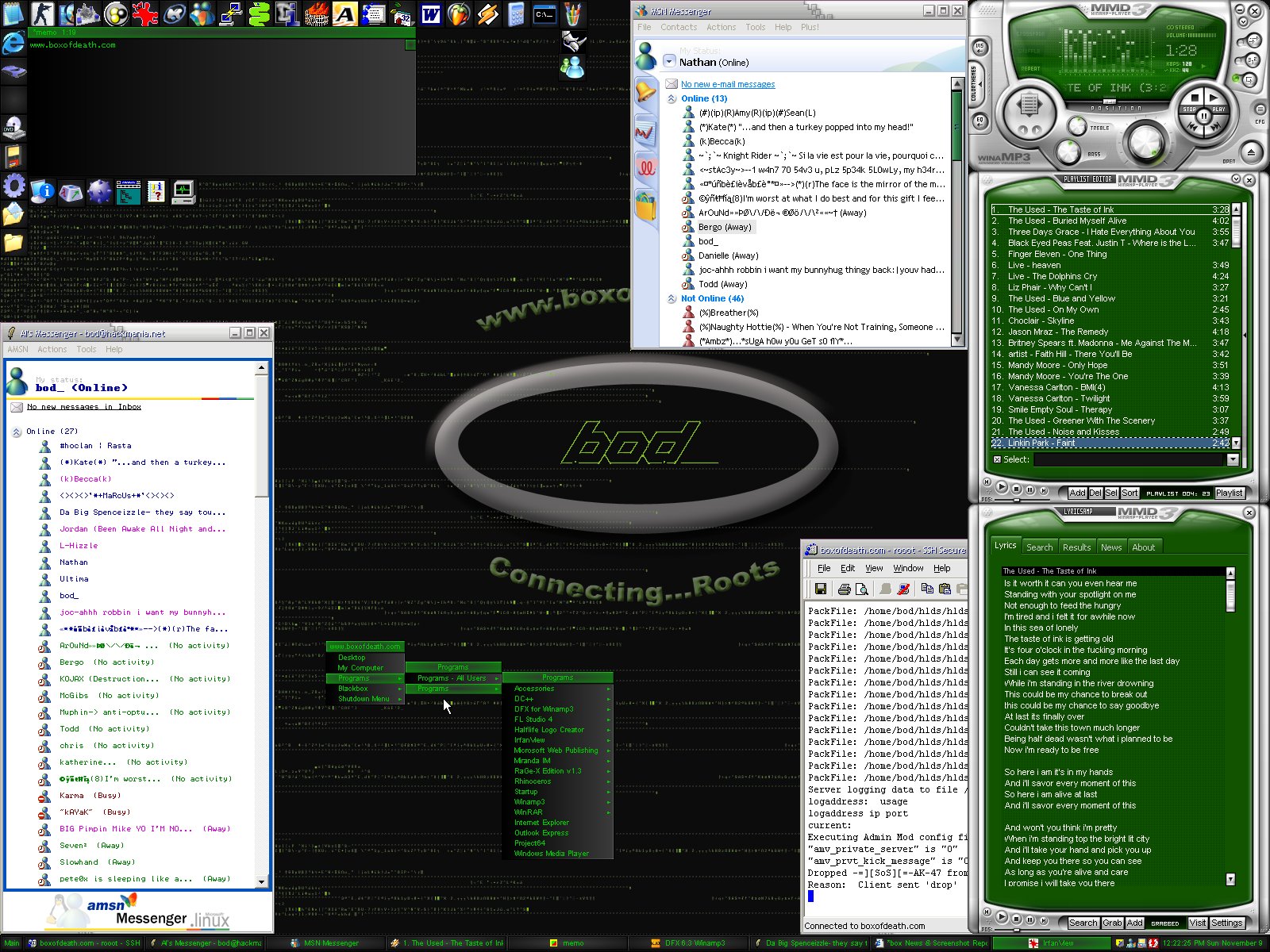Open the DVD drive shortcut
The height and width of the screenshot is (952, 1270).
tap(13, 128)
